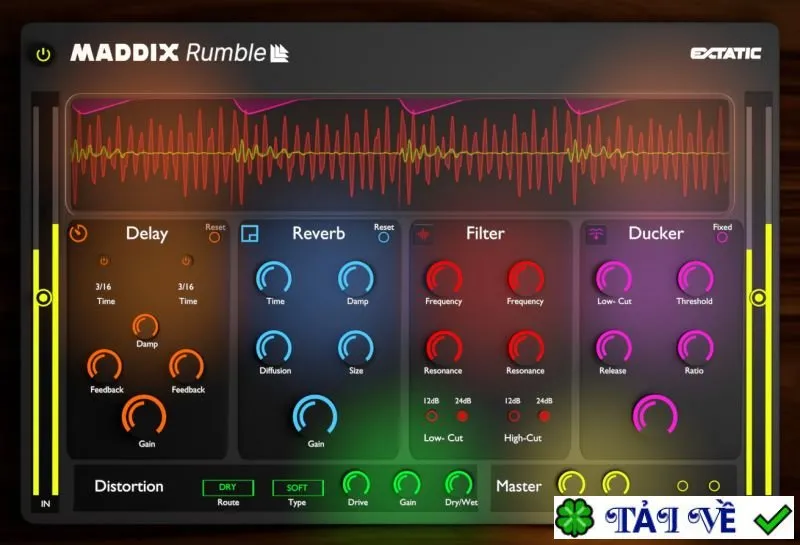Click the Filter section red icon
Screen dimensions: 800x545
pos(423,235)
